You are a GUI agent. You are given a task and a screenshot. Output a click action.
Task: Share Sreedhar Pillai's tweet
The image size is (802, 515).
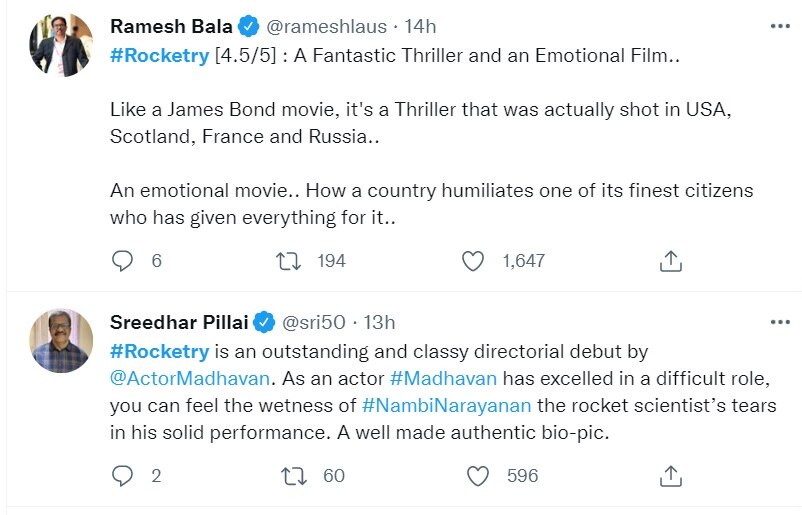pyautogui.click(x=672, y=476)
